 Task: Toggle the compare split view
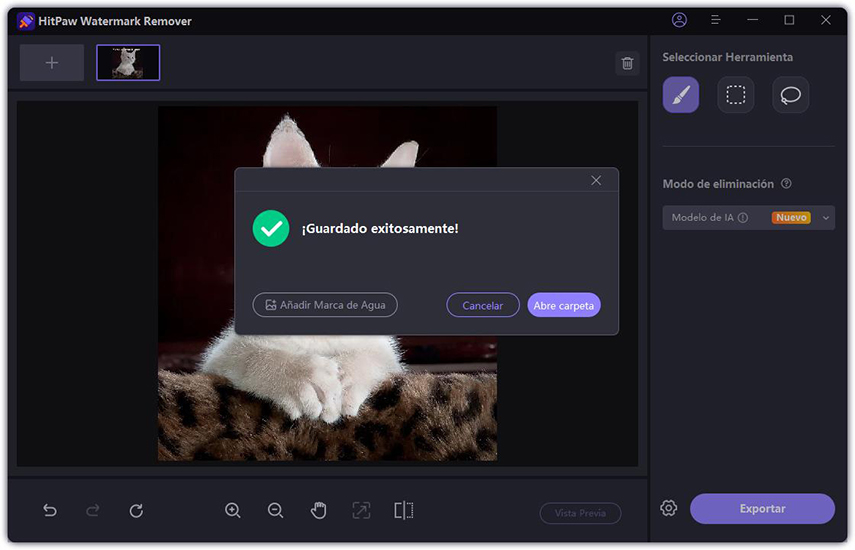point(404,511)
